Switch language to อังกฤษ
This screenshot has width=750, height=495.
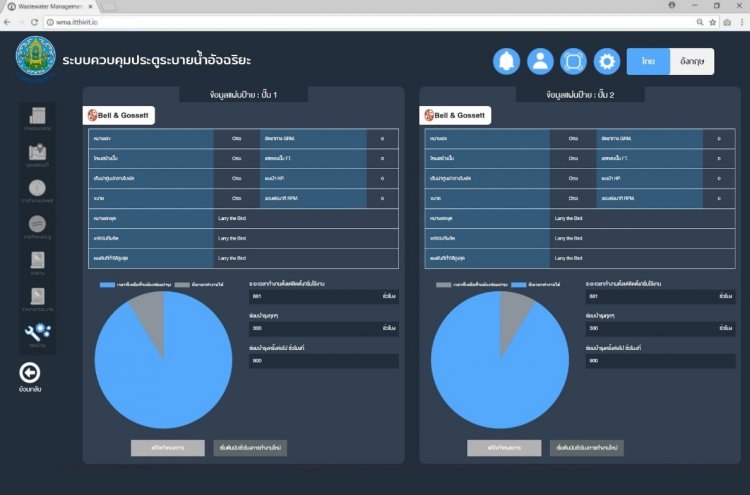point(691,61)
